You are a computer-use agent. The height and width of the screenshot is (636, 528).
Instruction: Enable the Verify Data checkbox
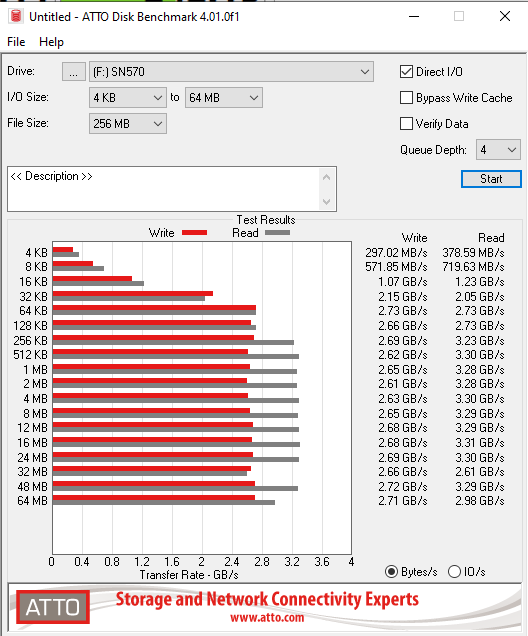pyautogui.click(x=406, y=124)
